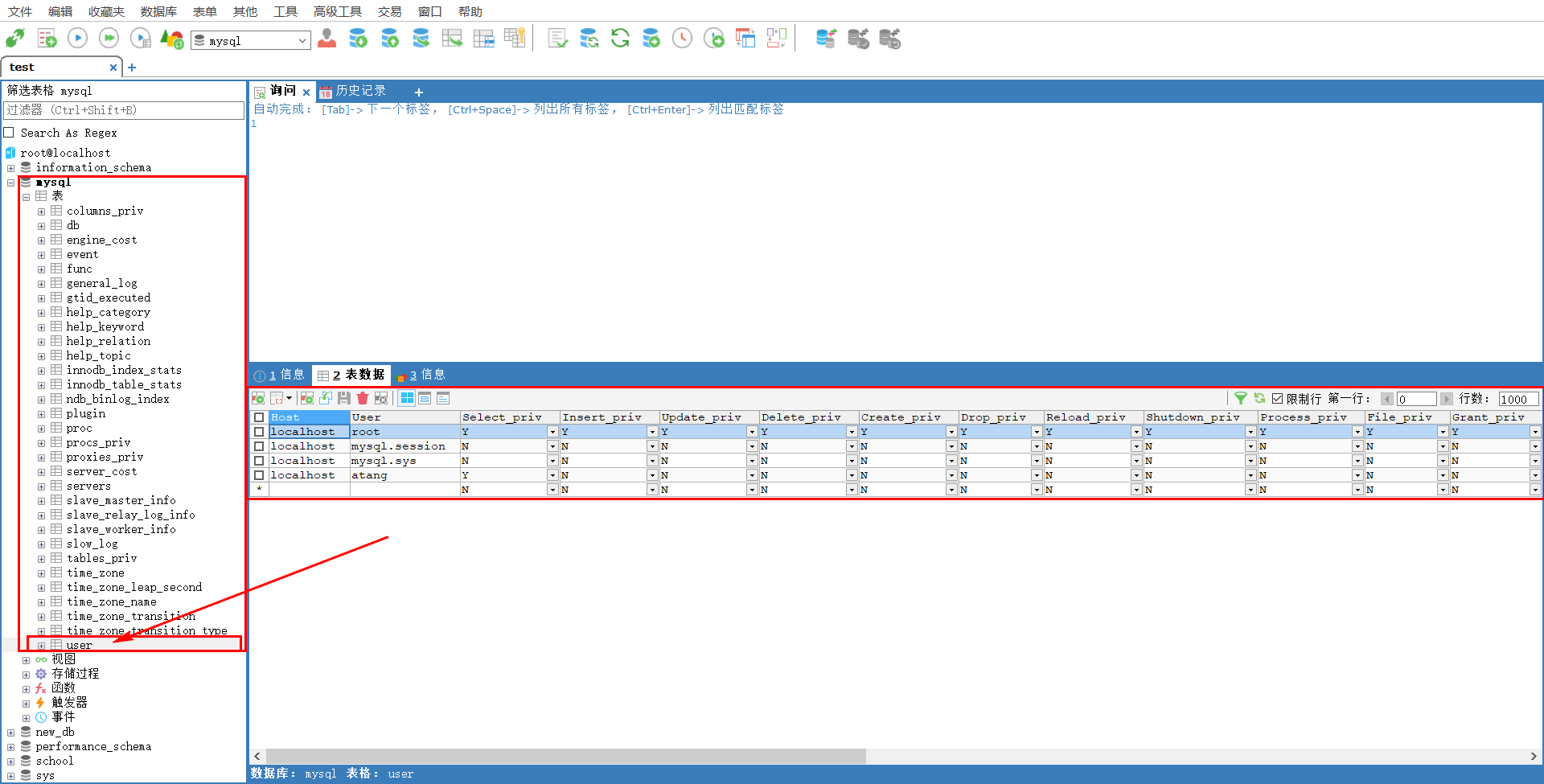This screenshot has width=1544, height=784.
Task: Click the save disk icon in grid toolbar
Action: 344,398
